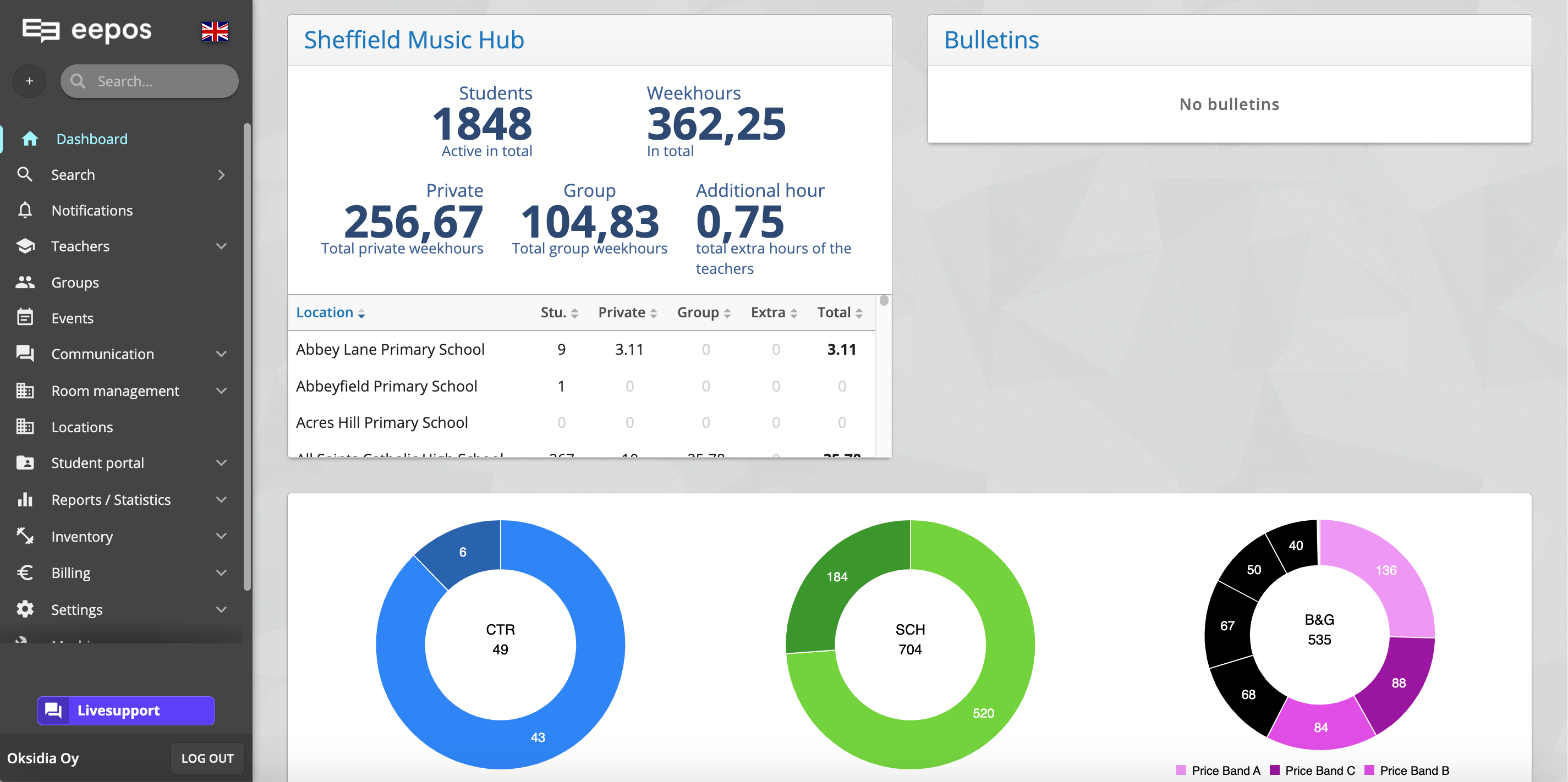Image resolution: width=1568 pixels, height=782 pixels.
Task: Click the eepos logo icon
Action: (x=41, y=30)
